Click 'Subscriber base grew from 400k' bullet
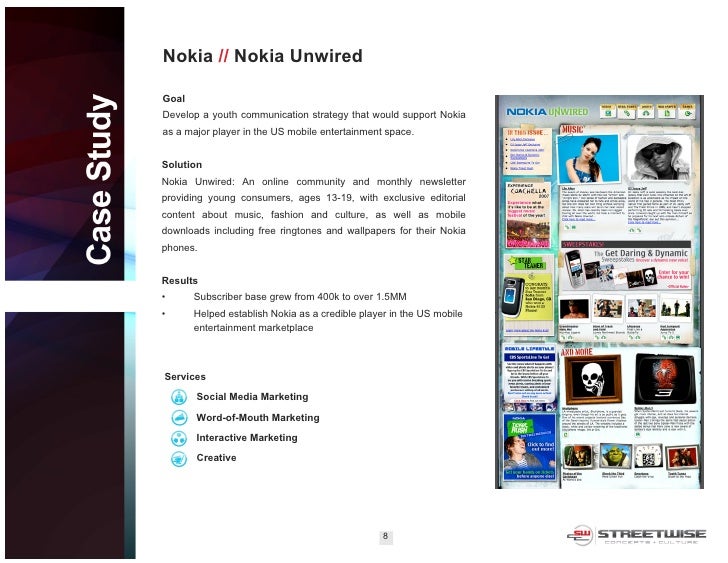The width and height of the screenshot is (728, 563). [x=300, y=297]
